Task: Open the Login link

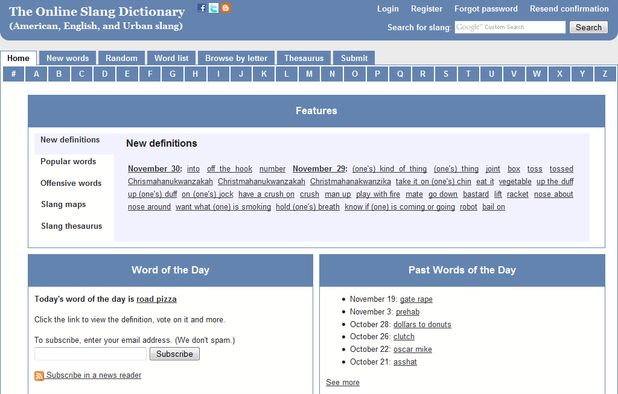Action: [388, 9]
